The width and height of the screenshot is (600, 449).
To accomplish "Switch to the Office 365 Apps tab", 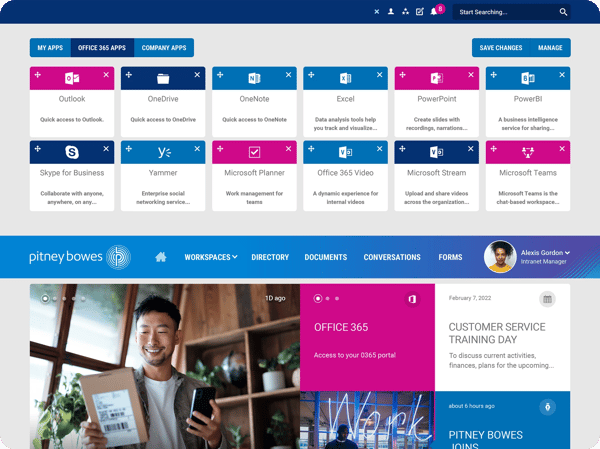I will tap(102, 47).
